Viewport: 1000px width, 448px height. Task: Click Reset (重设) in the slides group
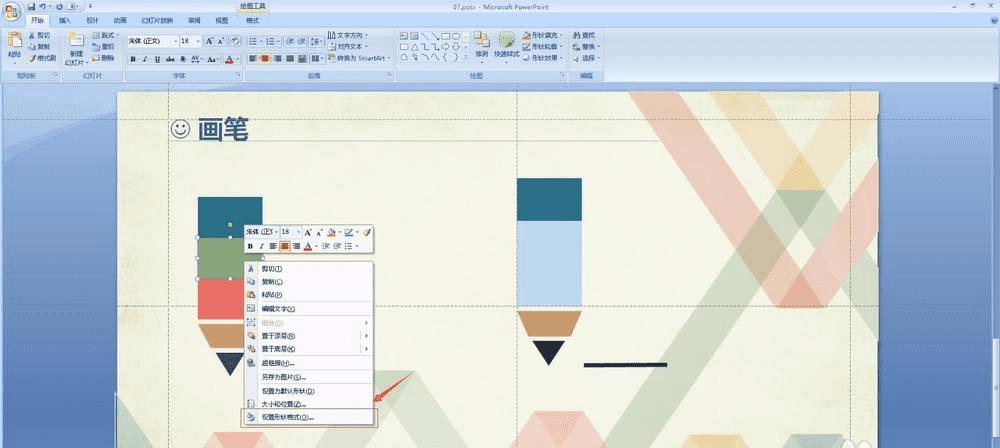click(x=103, y=47)
